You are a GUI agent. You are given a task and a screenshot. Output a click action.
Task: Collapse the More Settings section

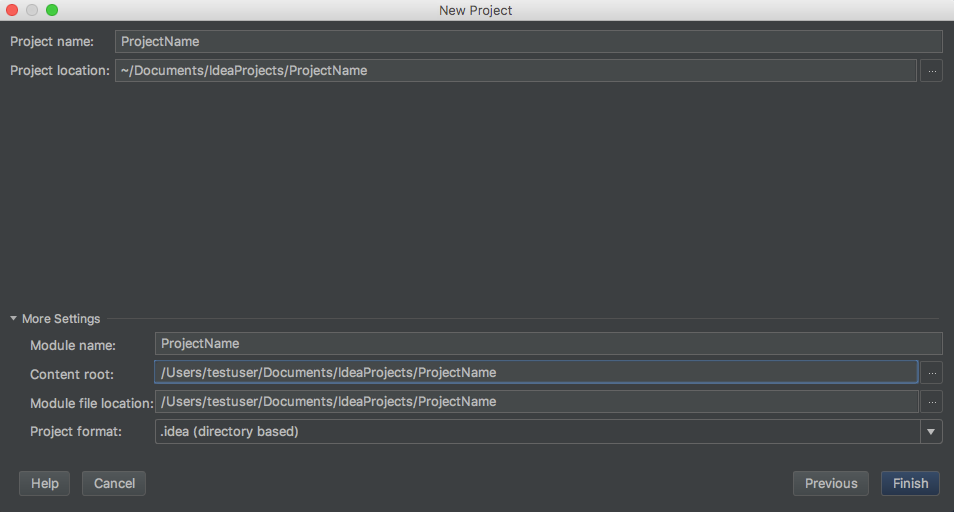[13, 318]
